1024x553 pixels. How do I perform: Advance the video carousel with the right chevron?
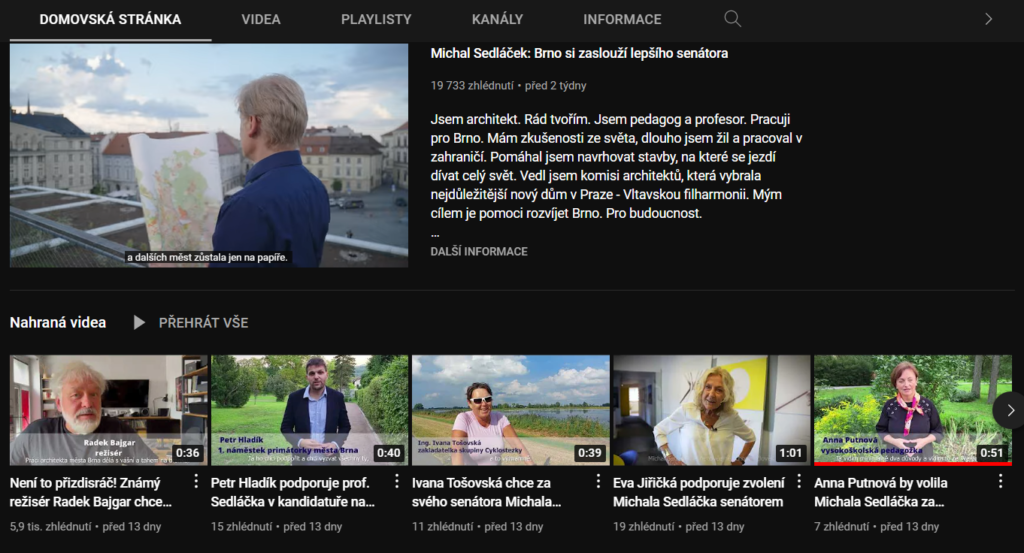pyautogui.click(x=1010, y=410)
